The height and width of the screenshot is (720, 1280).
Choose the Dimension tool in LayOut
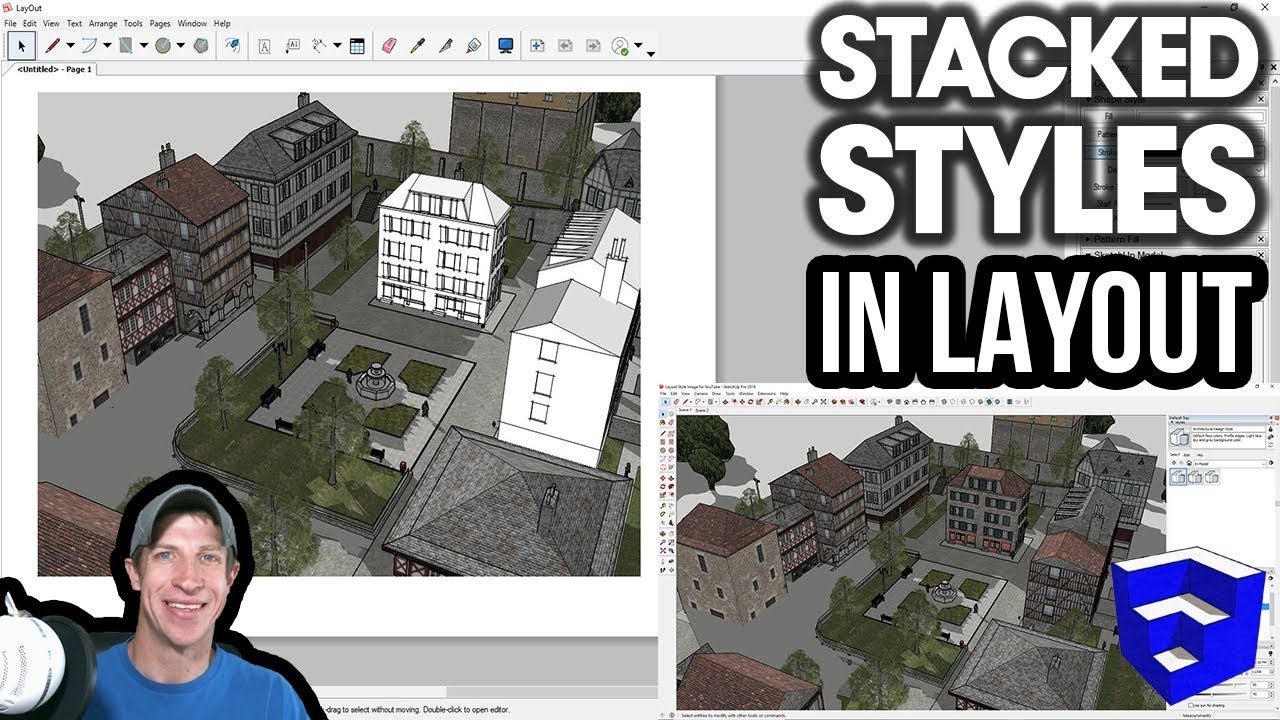pos(320,45)
